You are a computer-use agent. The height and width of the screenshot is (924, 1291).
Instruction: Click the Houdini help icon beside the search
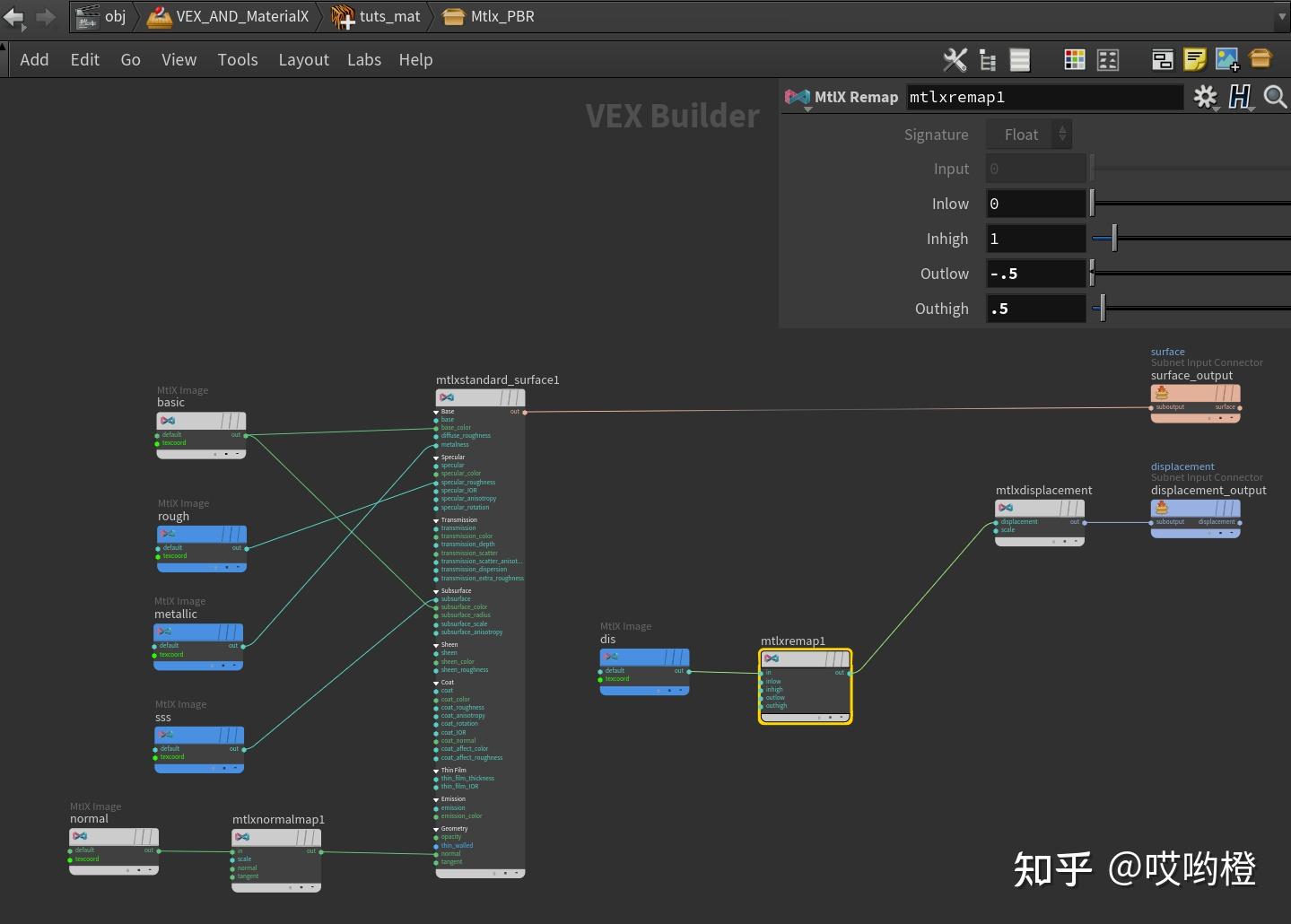(1241, 97)
